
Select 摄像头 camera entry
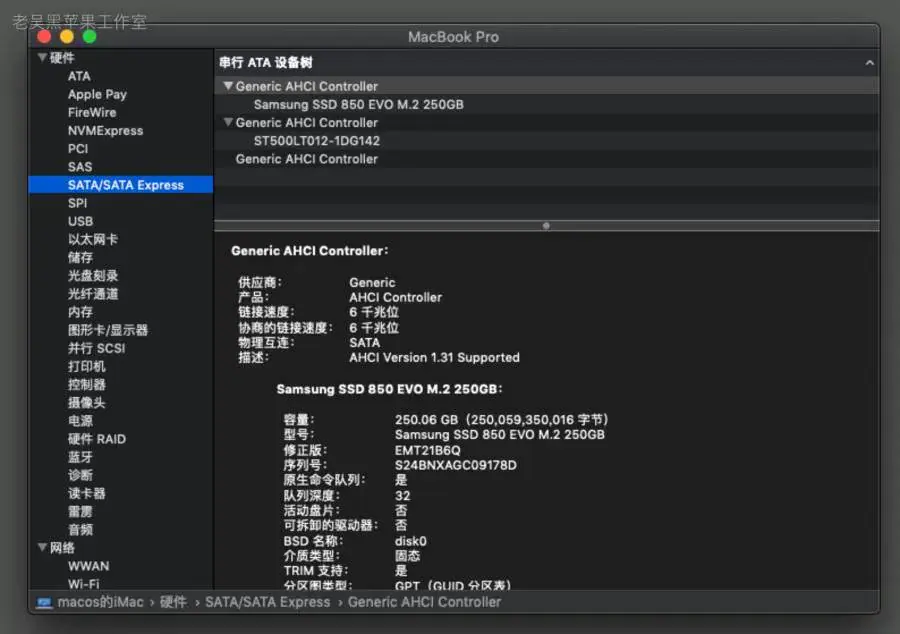point(87,403)
